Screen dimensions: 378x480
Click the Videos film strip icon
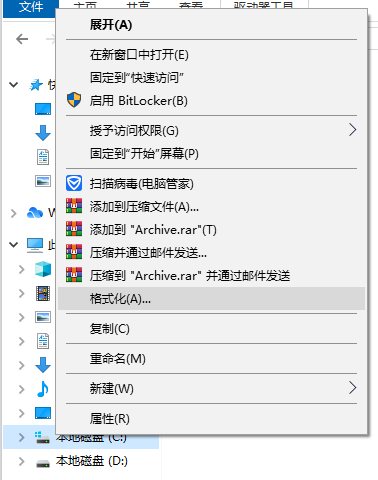[43, 293]
